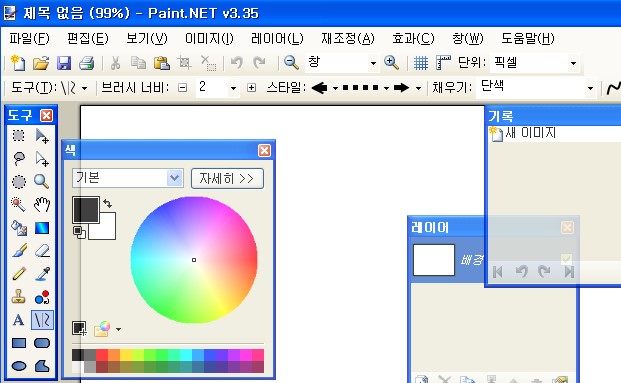Click the Redo arrow in main toolbar
This screenshot has height=383, width=621.
click(x=259, y=63)
